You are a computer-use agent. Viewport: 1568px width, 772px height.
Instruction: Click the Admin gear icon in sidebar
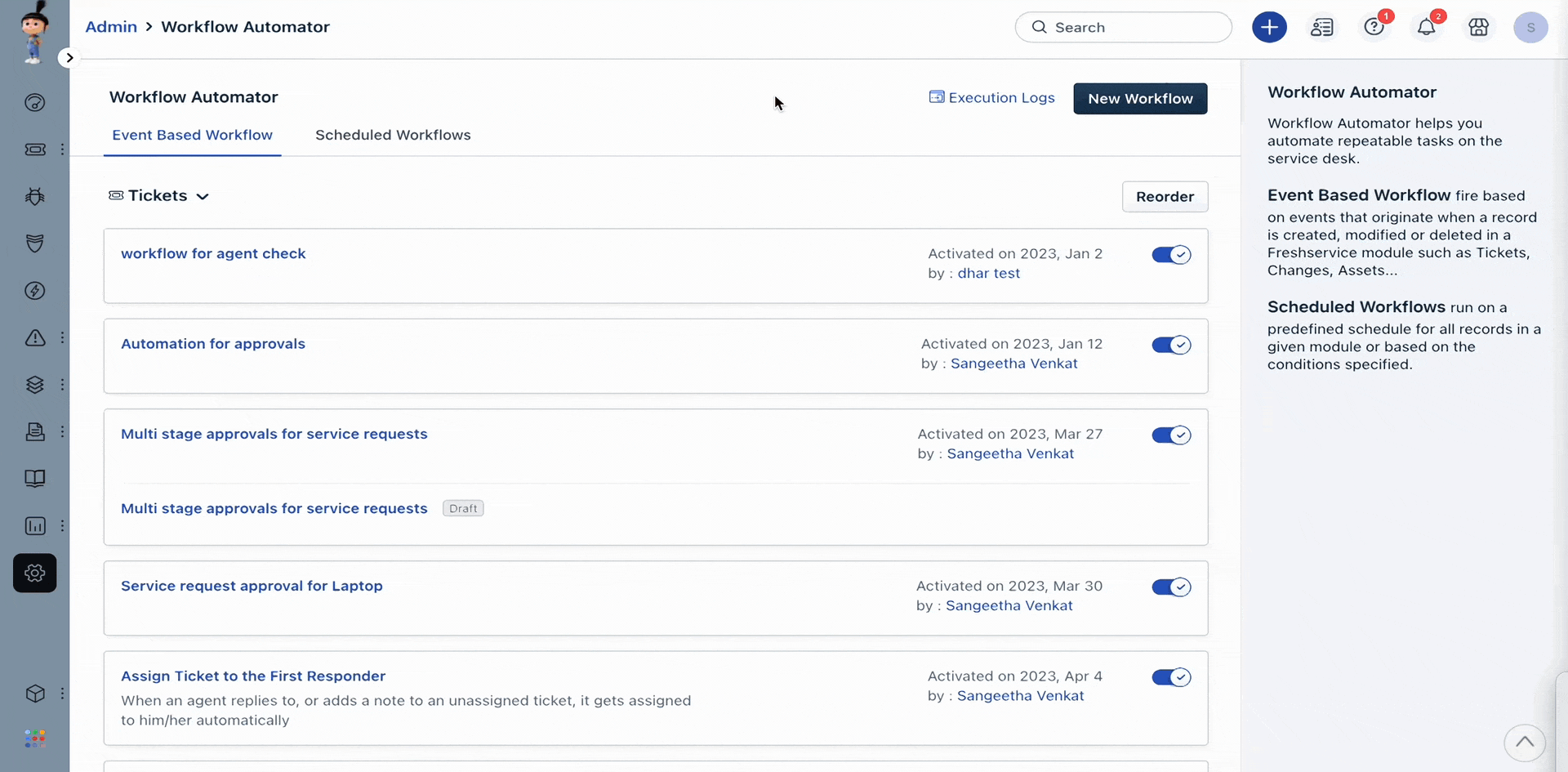pyautogui.click(x=34, y=573)
